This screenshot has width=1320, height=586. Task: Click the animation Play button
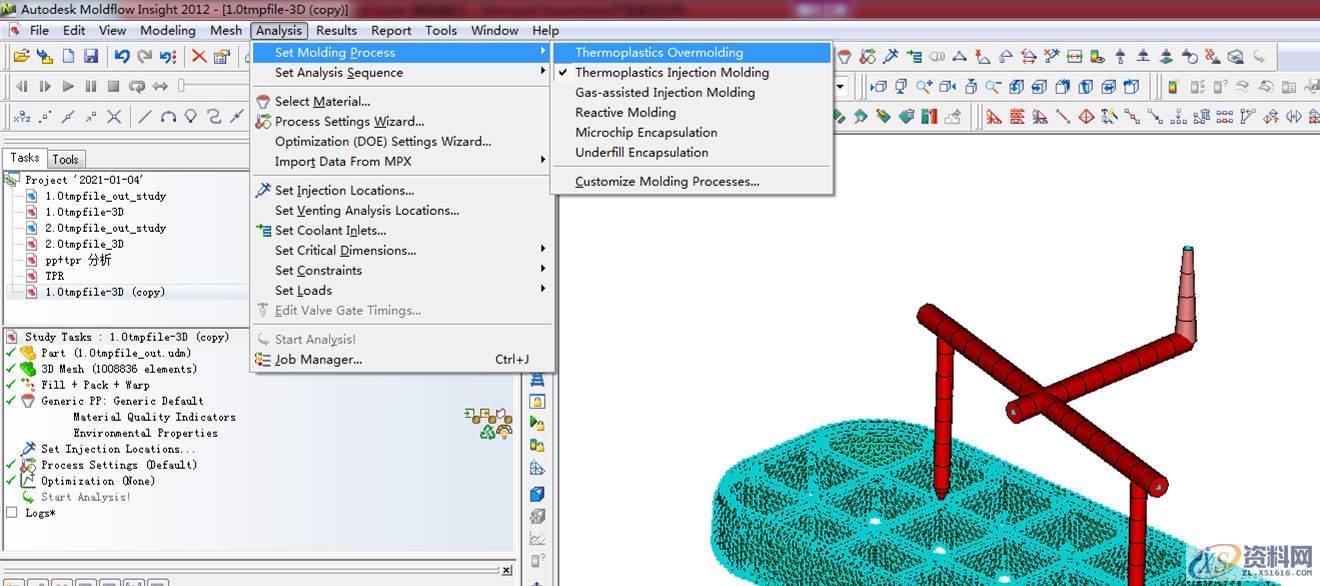(x=68, y=87)
